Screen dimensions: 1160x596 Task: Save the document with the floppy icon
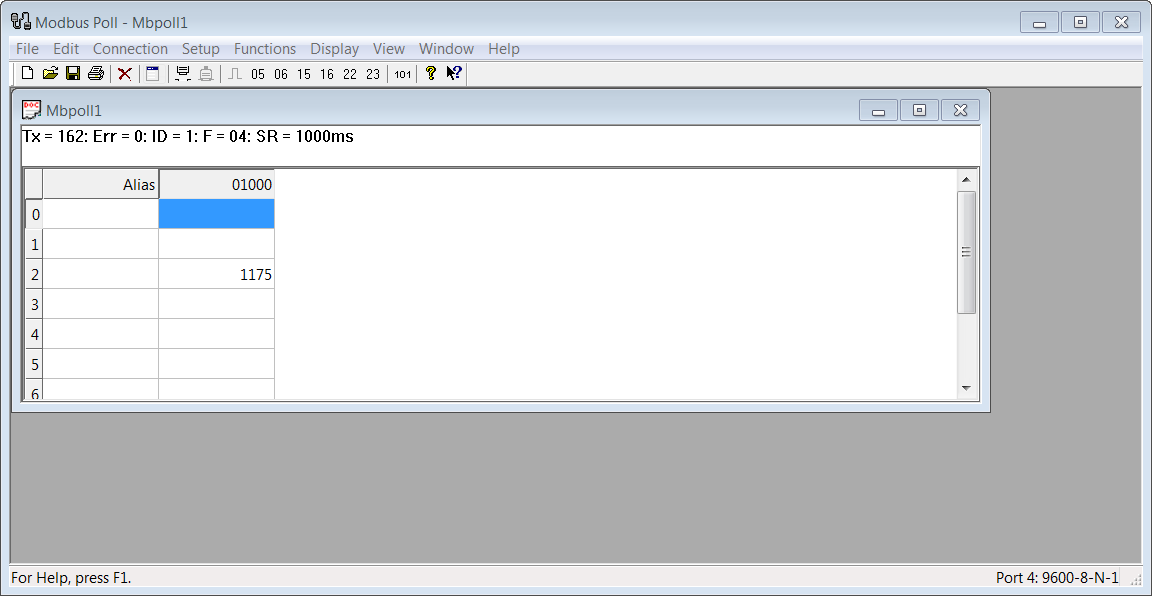point(72,73)
